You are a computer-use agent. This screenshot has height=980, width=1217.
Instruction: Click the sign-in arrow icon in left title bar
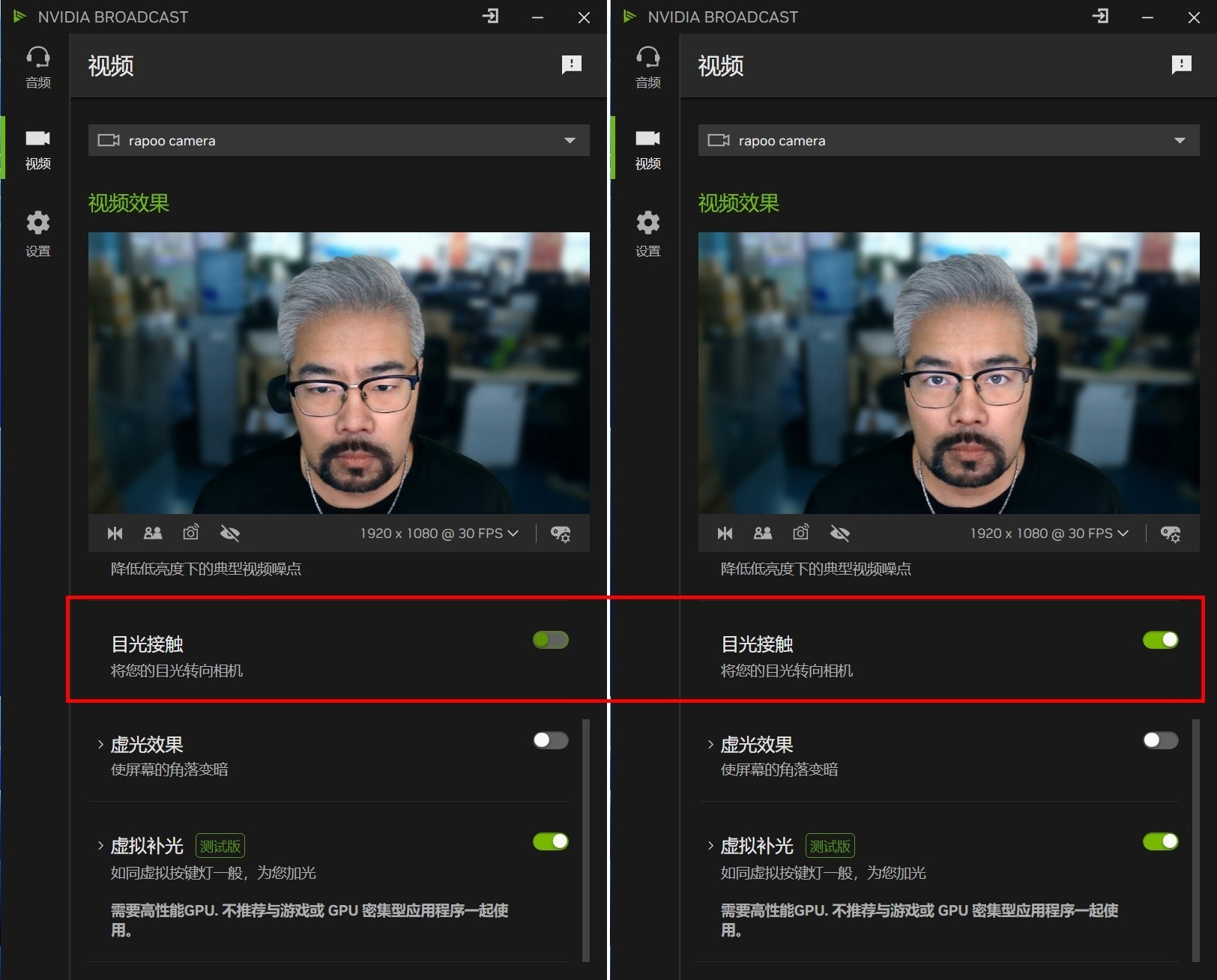(491, 16)
